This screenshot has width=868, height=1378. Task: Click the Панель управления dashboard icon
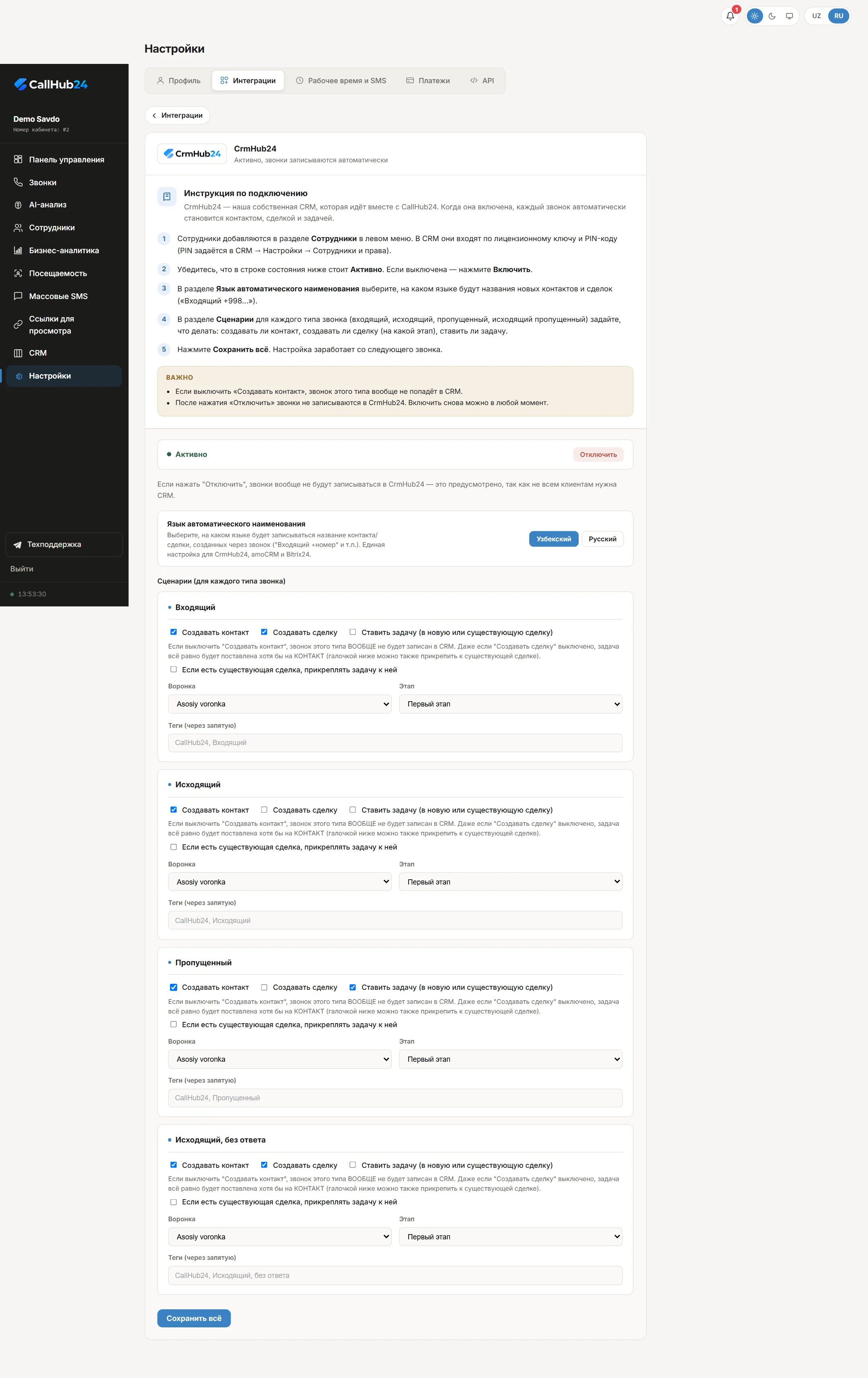click(x=18, y=160)
